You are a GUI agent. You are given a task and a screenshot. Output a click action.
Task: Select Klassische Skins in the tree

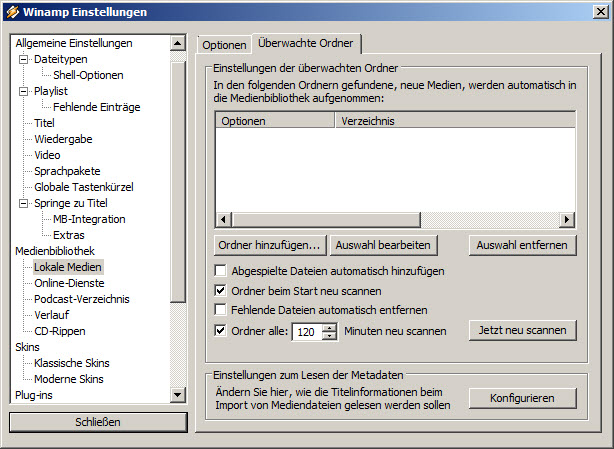(x=72, y=363)
